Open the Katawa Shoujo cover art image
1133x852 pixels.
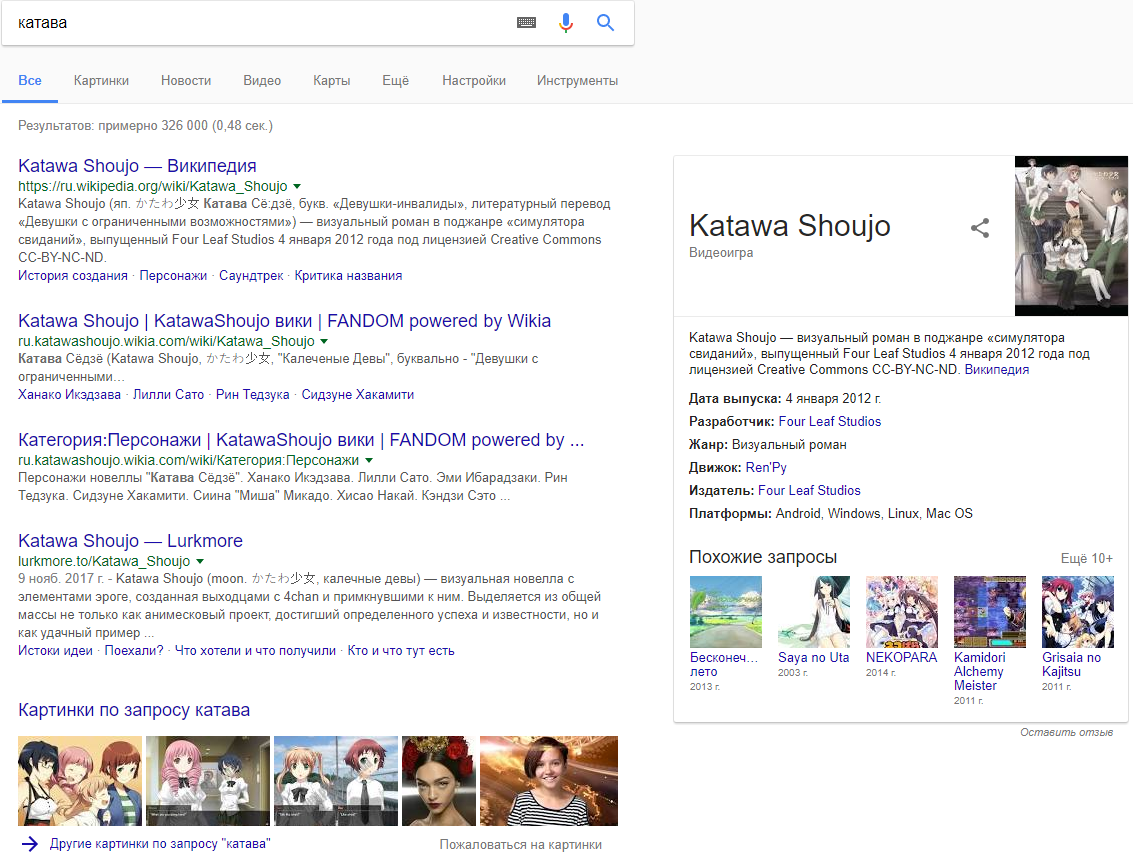pyautogui.click(x=1071, y=236)
